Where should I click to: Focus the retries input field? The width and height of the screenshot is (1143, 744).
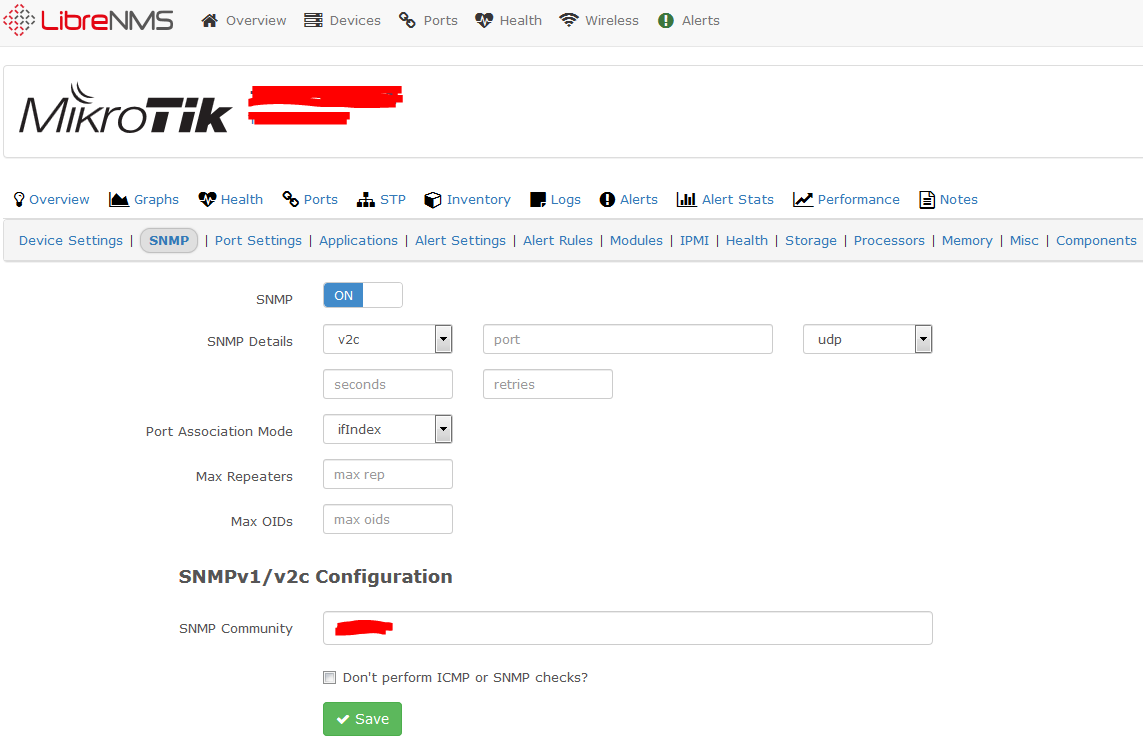tap(547, 384)
